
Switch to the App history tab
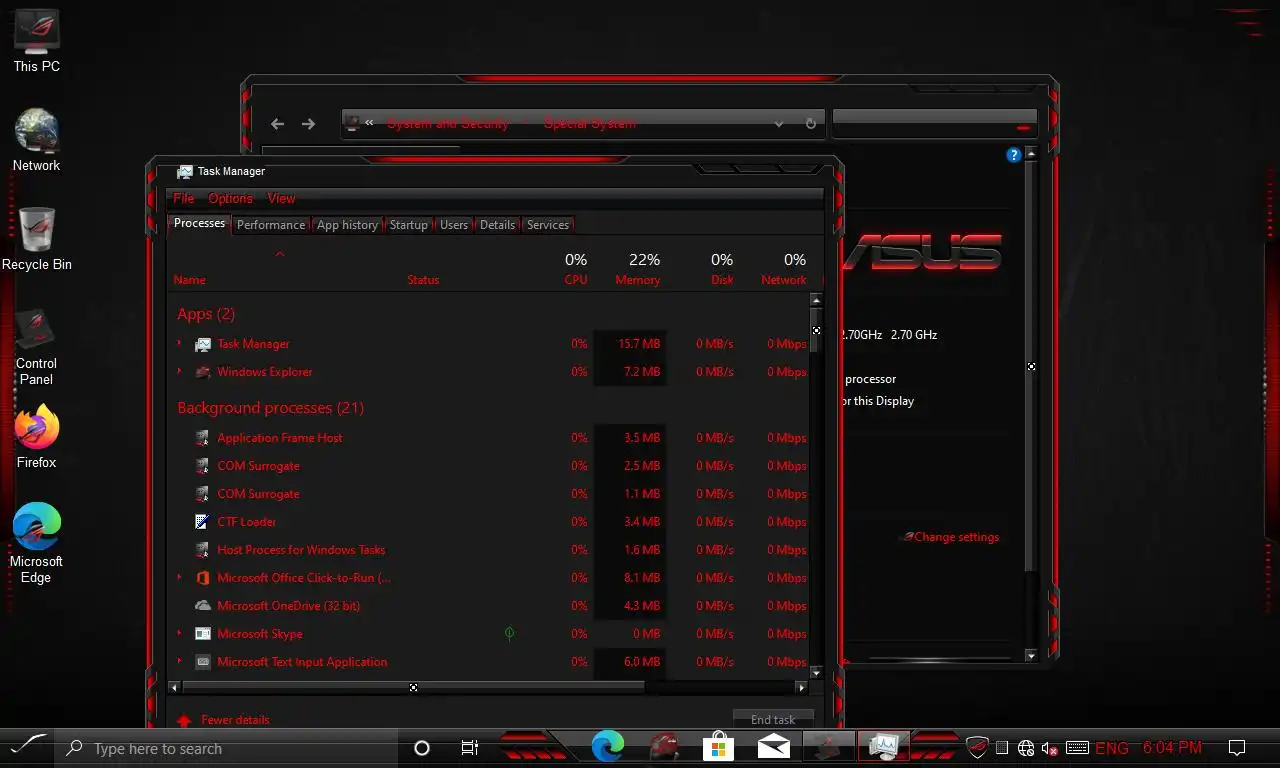[347, 225]
